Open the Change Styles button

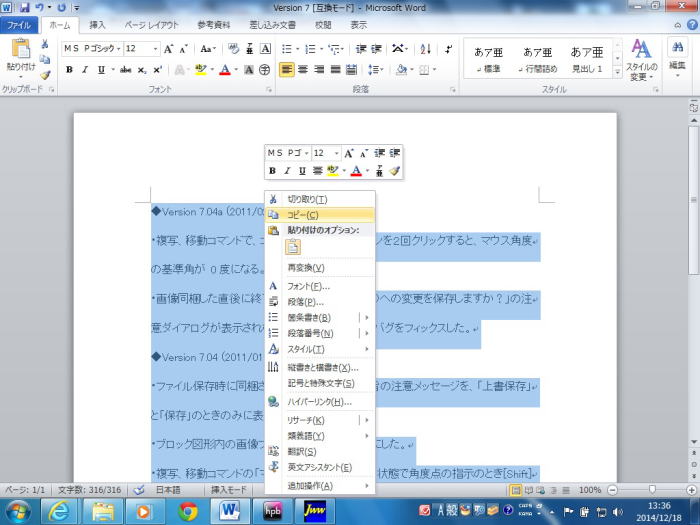pyautogui.click(x=642, y=60)
